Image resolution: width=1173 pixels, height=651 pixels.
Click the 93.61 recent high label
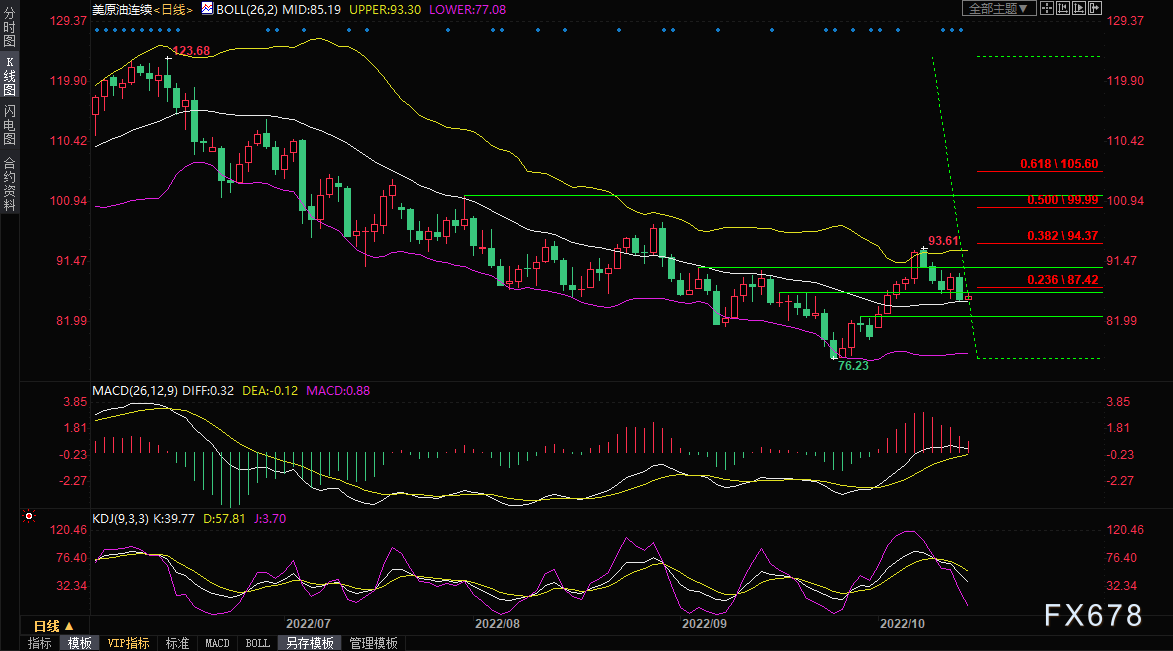point(943,241)
